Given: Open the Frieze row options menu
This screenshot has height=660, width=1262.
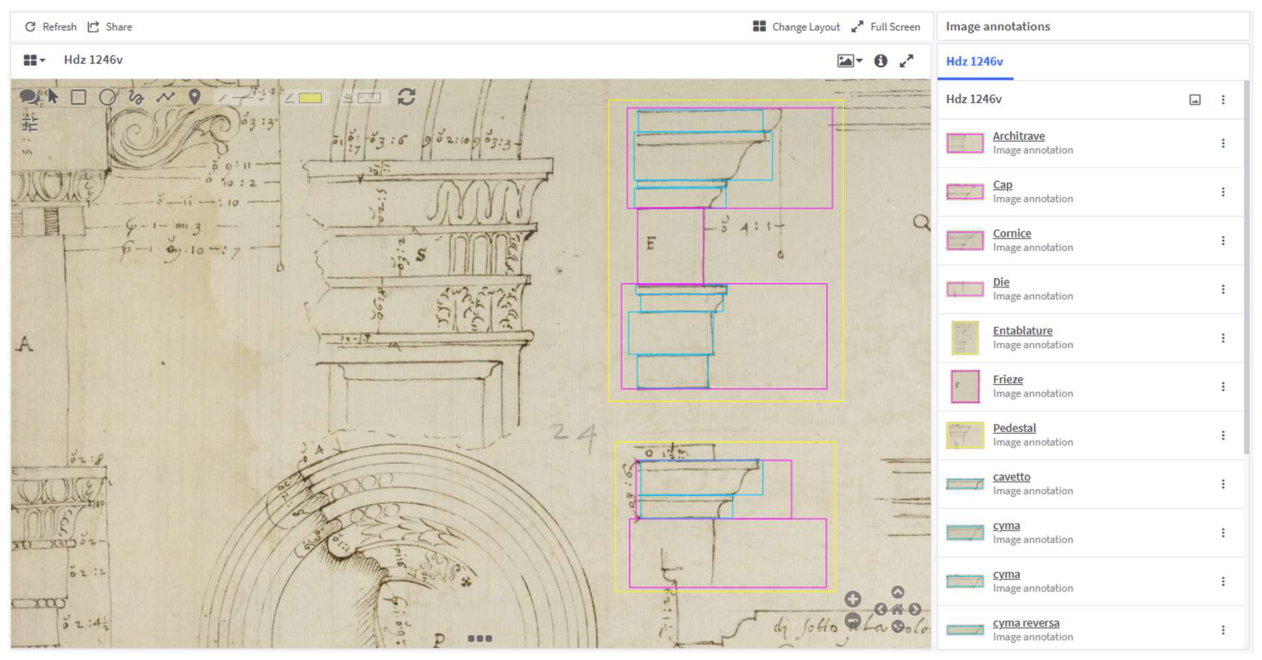Looking at the screenshot, I should [x=1223, y=387].
